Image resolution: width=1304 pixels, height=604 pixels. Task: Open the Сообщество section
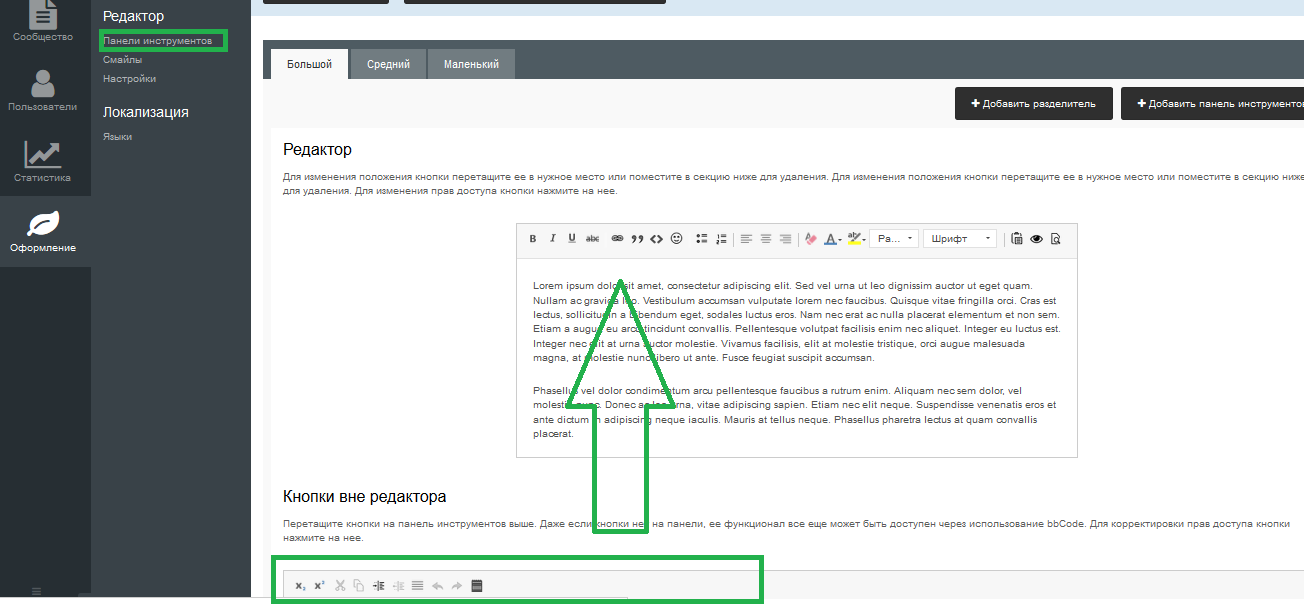pyautogui.click(x=43, y=22)
